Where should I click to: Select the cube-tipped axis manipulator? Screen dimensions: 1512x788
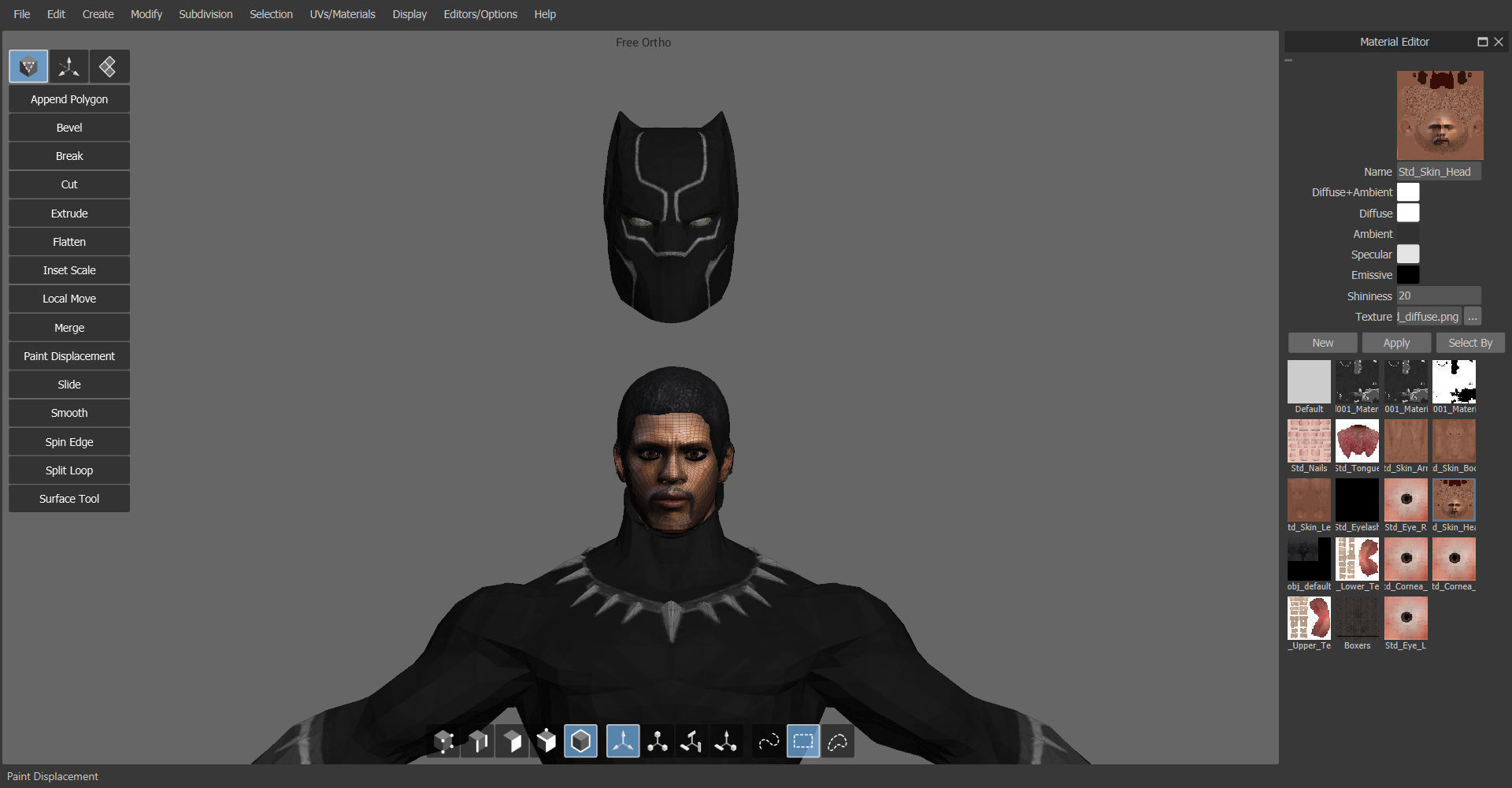[x=658, y=742]
